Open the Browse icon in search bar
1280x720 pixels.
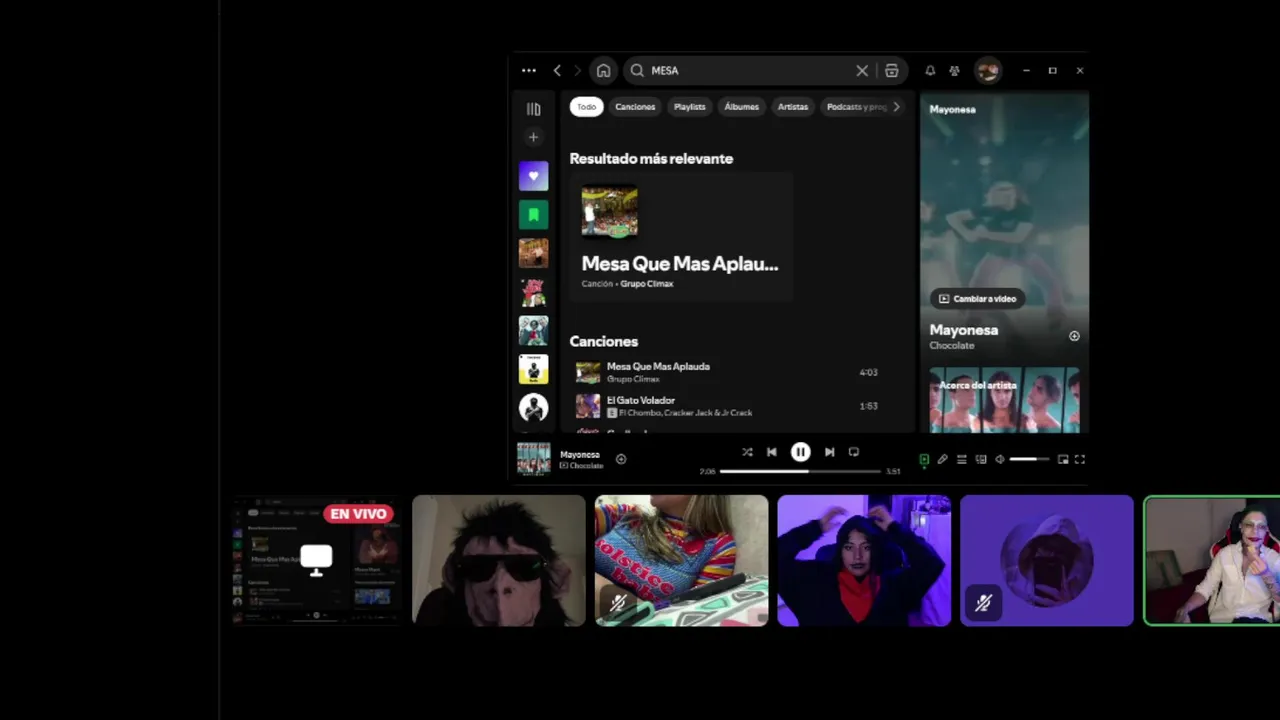pos(892,71)
